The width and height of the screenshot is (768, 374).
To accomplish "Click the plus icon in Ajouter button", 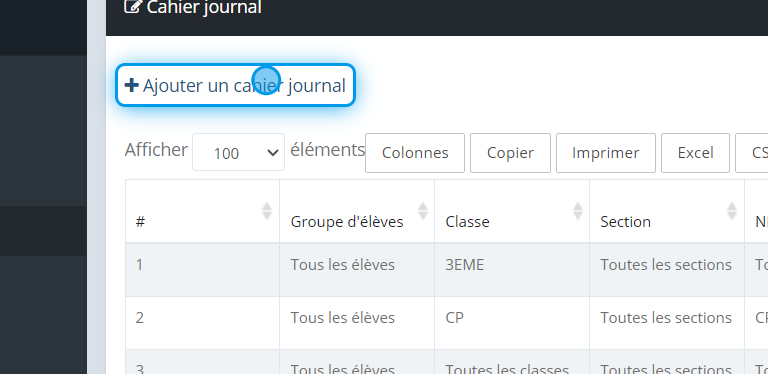I will point(131,85).
